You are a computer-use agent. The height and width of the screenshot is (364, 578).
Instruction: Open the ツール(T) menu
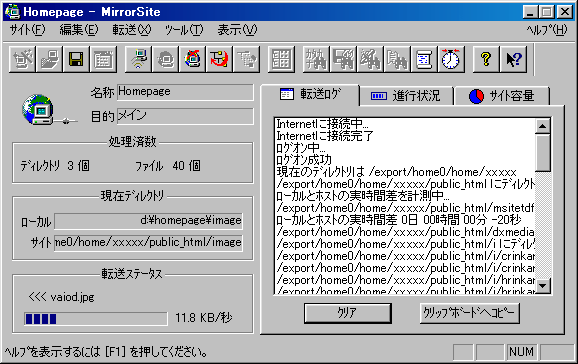(184, 30)
